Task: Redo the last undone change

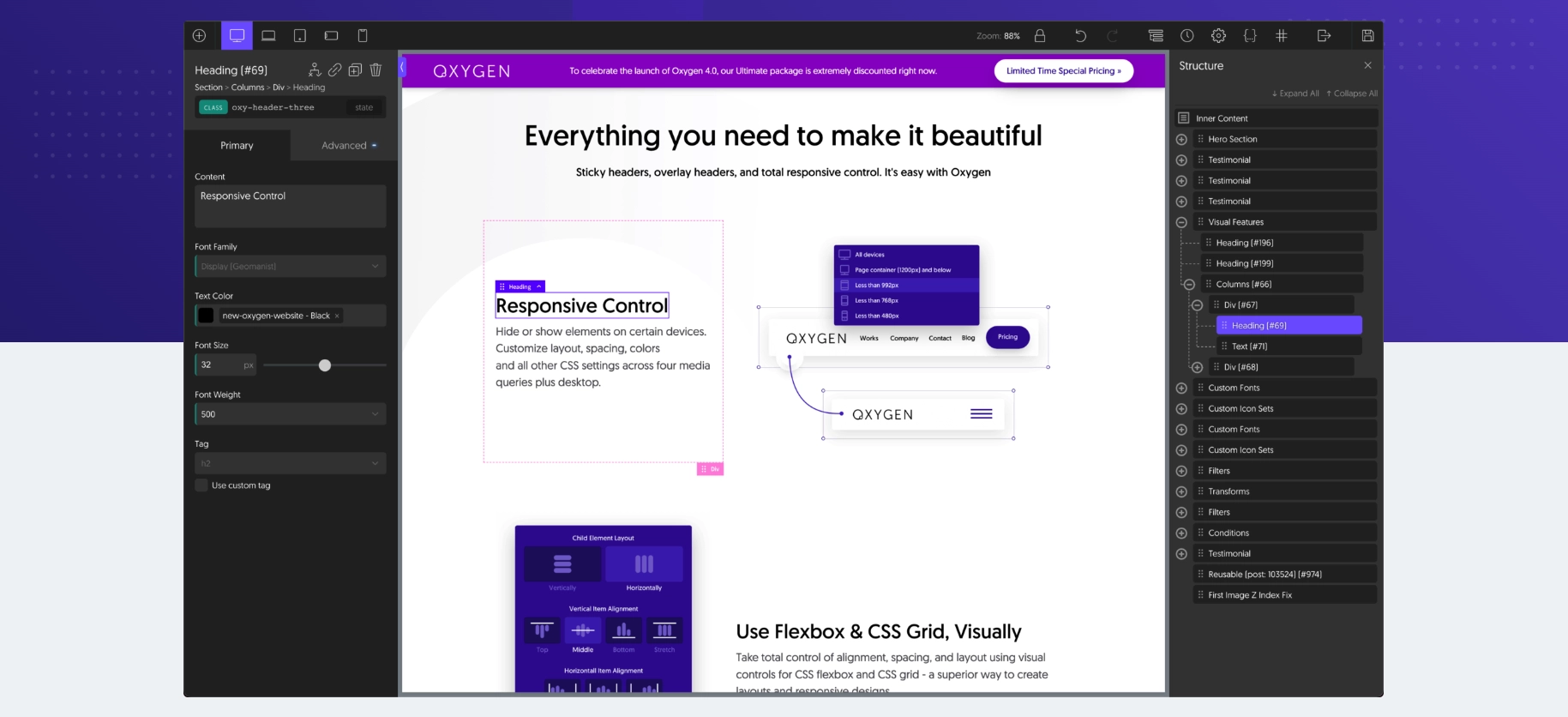Action: pos(1113,35)
